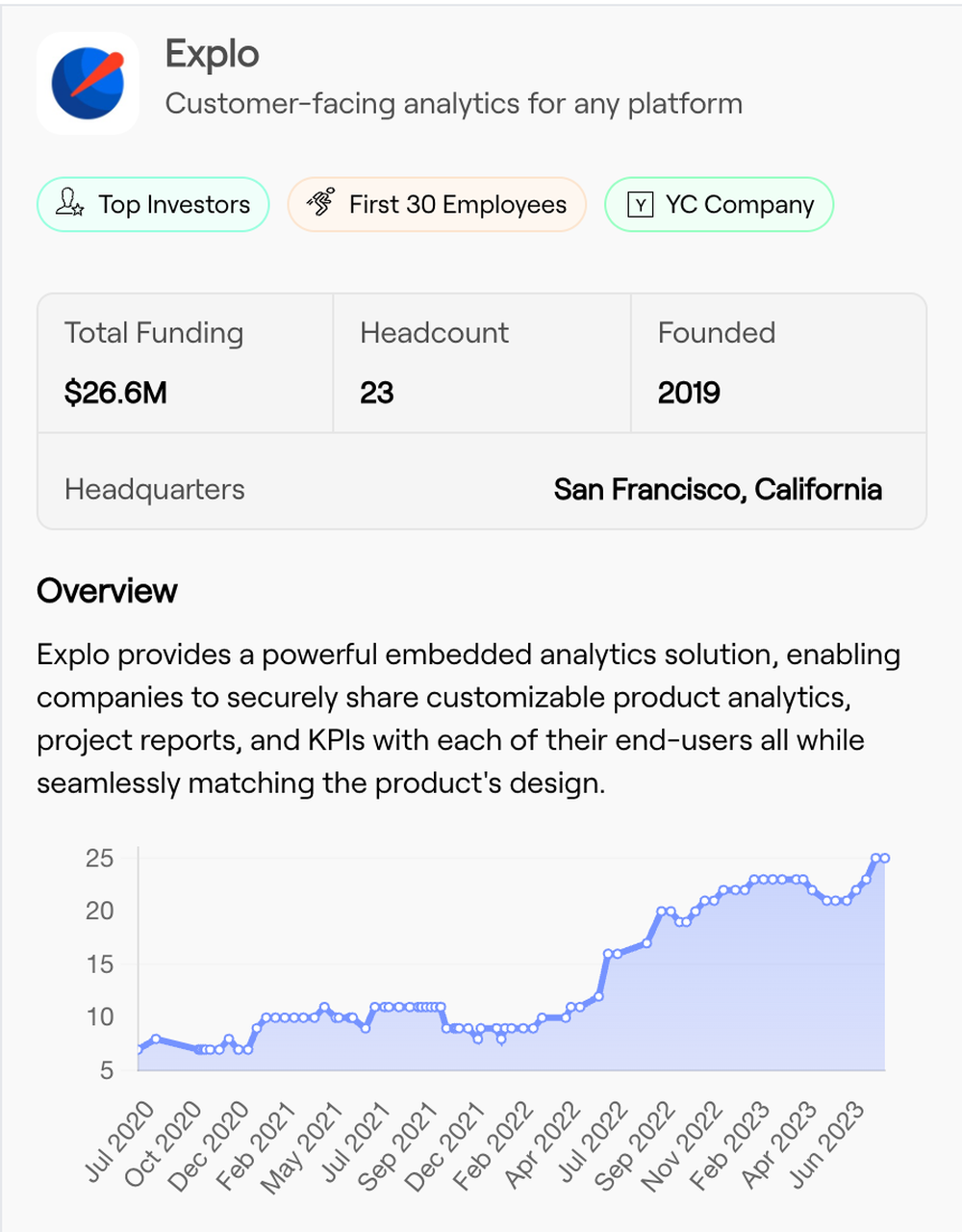Click the investor icon in Top Investors badge
The image size is (962, 1232).
coord(69,202)
